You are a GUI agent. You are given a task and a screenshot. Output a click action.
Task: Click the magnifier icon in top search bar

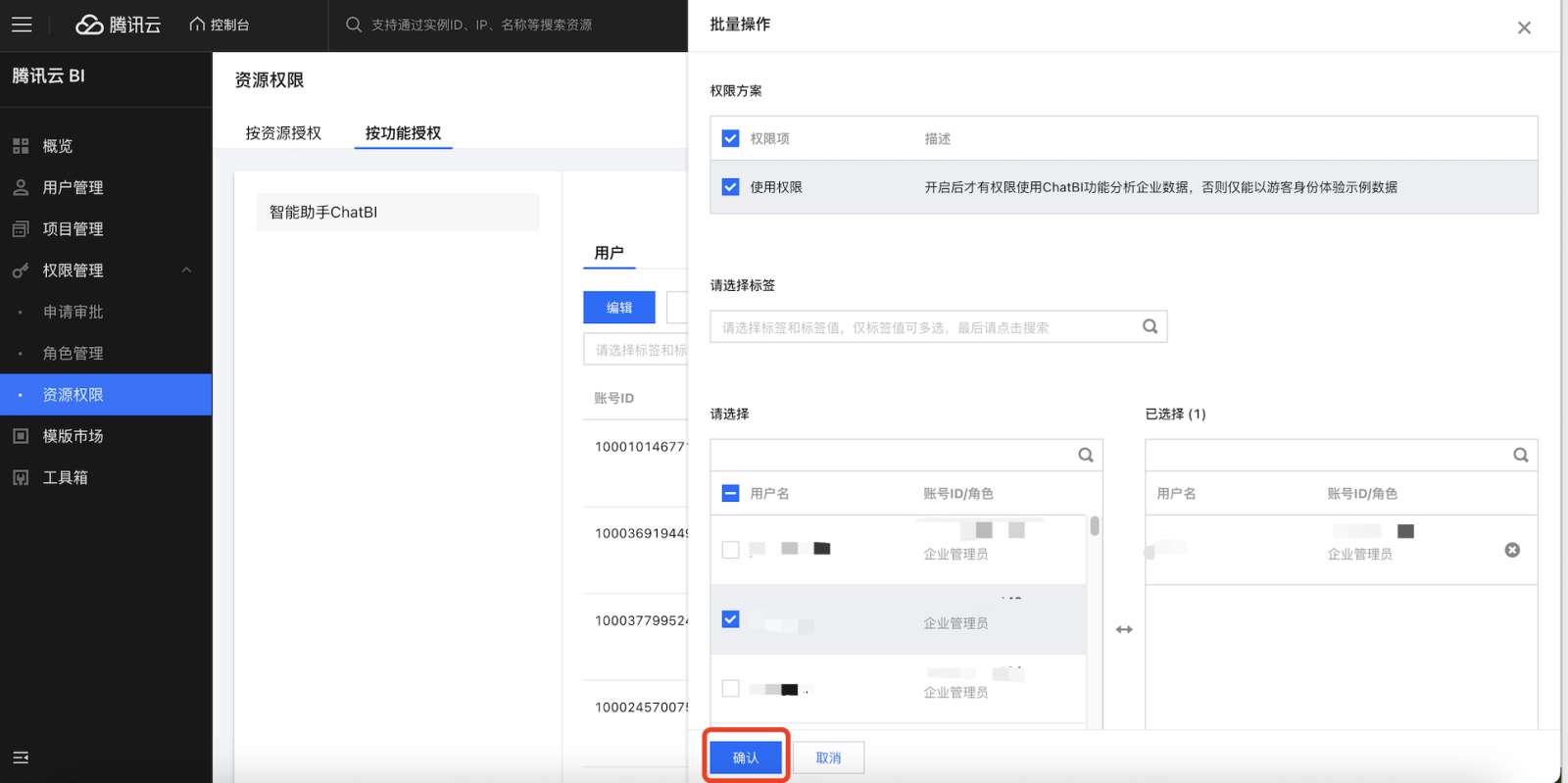pos(354,24)
